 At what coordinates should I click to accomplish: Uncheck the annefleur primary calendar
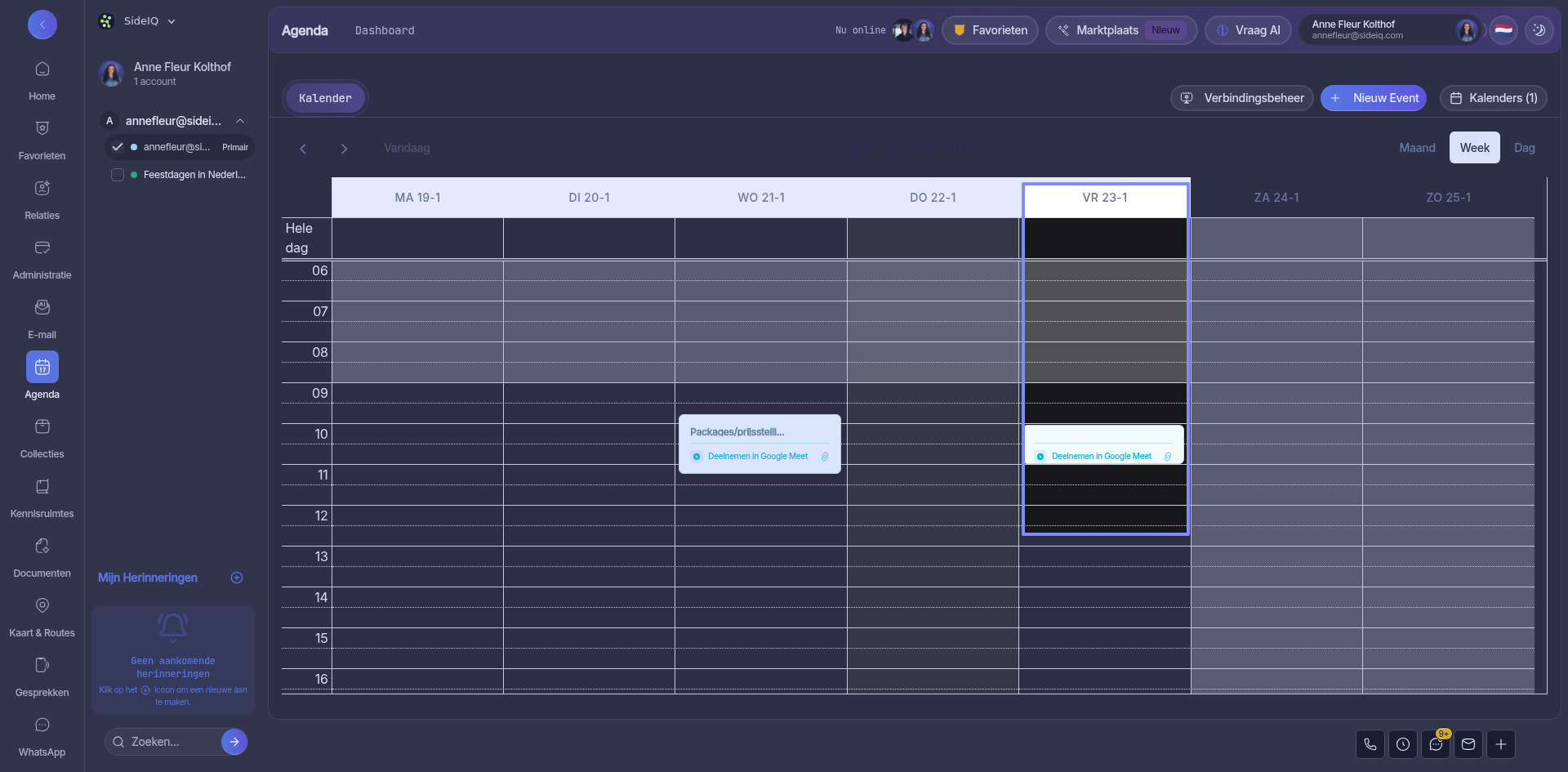click(118, 147)
